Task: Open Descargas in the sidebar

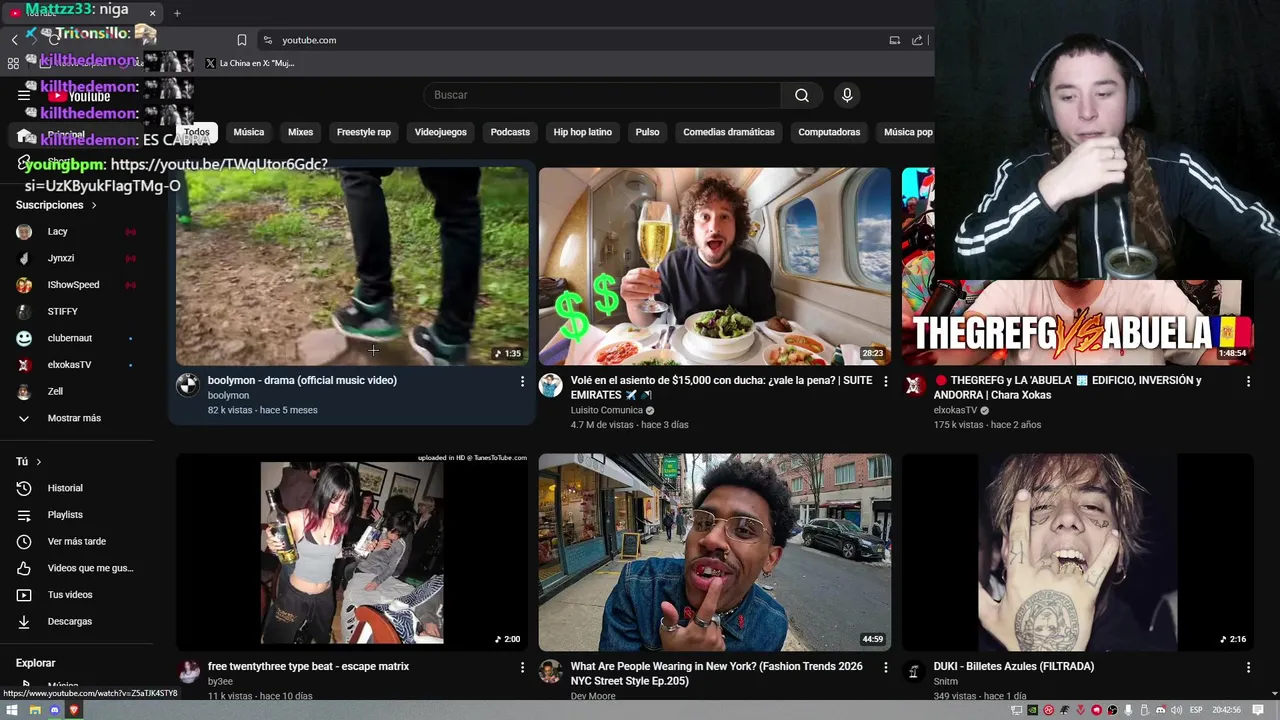Action: (x=76, y=621)
